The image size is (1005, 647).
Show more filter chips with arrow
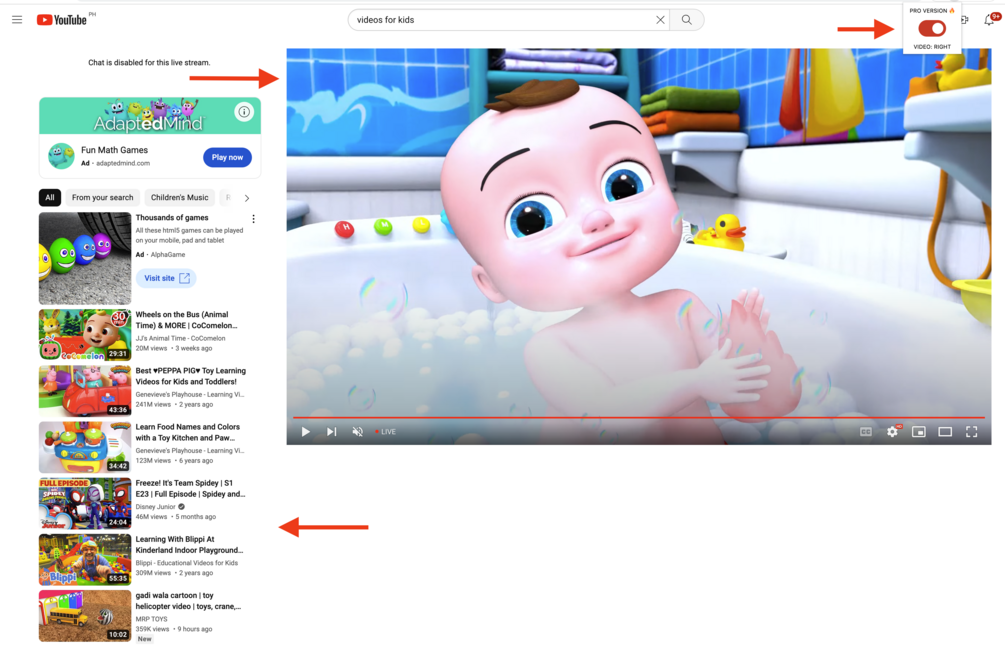(x=247, y=198)
